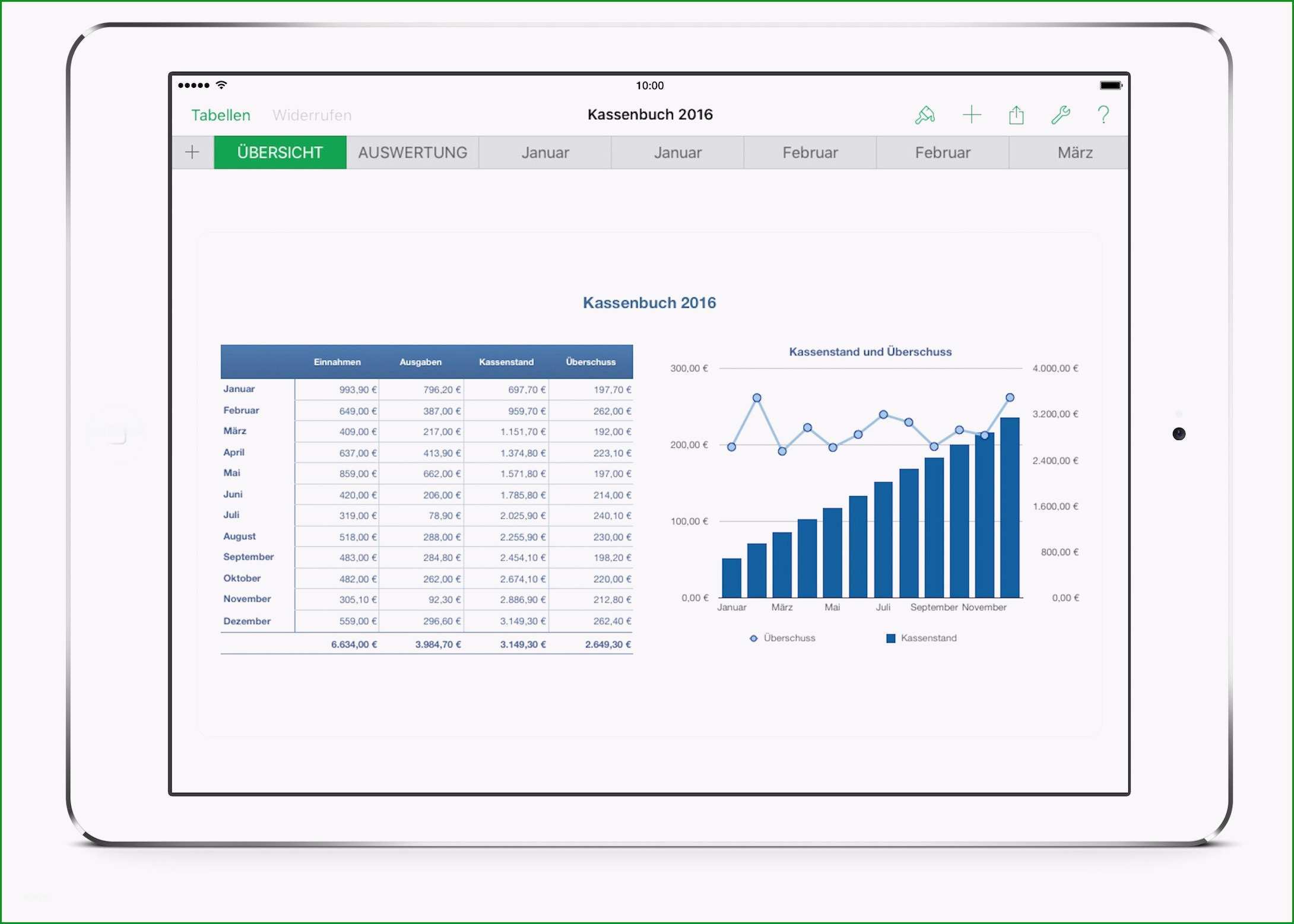Tap the Wi-Fi status icon
The width and height of the screenshot is (1294, 924).
point(221,85)
